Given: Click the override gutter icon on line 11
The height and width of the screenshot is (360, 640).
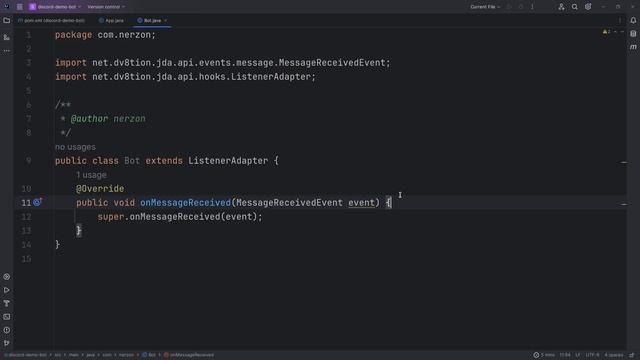Looking at the screenshot, I should click(38, 202).
